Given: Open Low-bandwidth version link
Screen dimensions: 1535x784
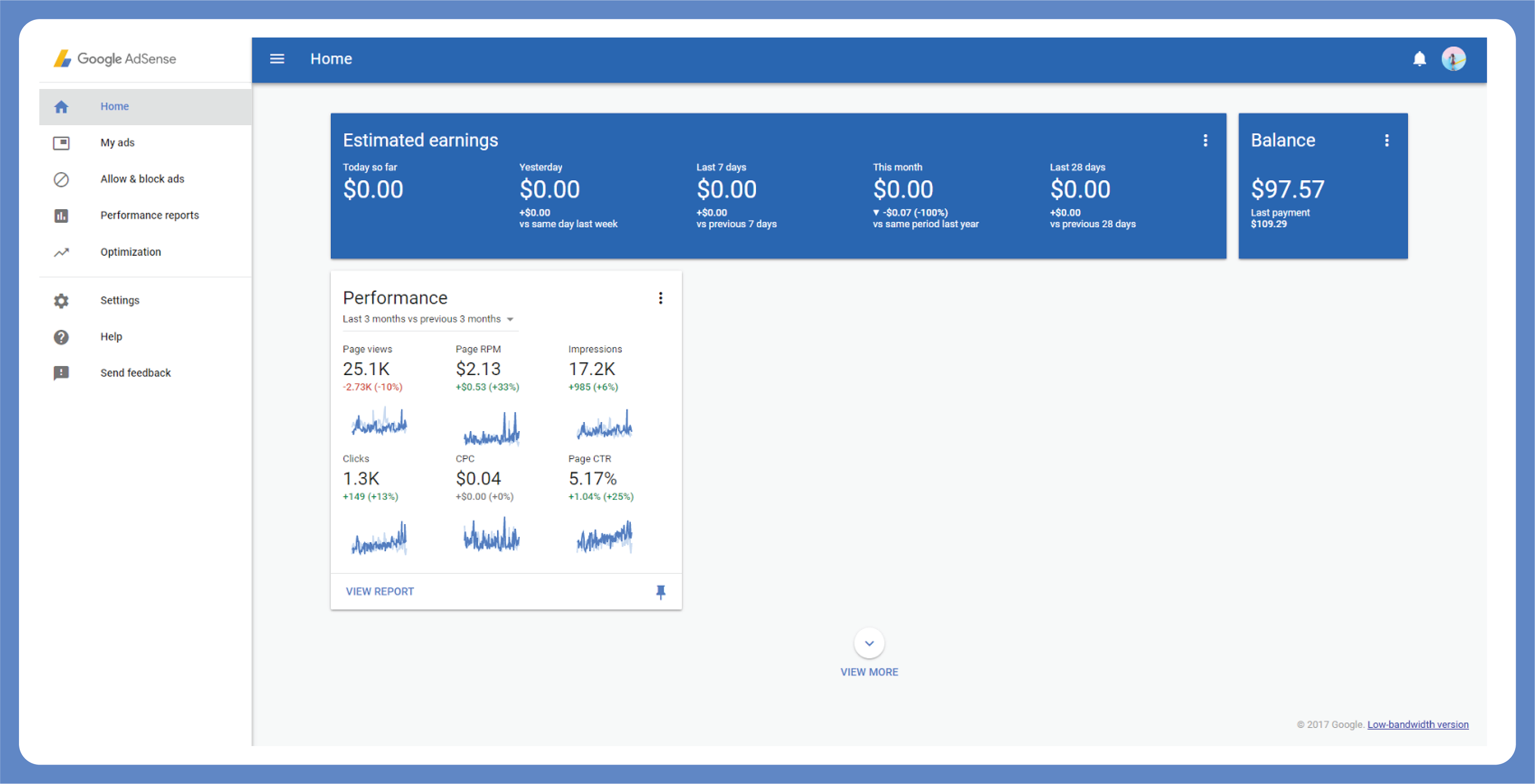Looking at the screenshot, I should [1418, 725].
